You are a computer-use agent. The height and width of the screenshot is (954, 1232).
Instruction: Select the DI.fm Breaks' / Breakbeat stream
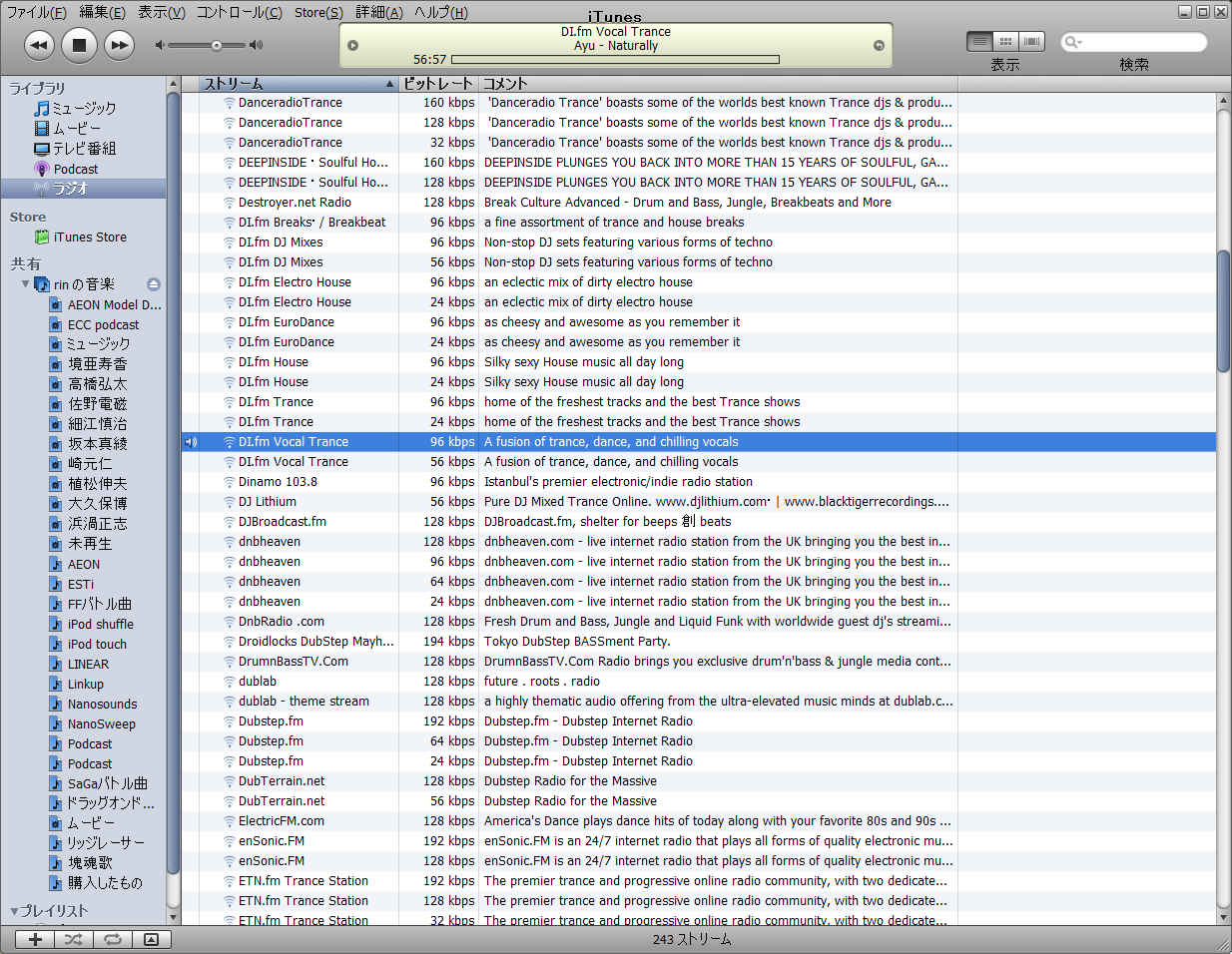point(699,223)
